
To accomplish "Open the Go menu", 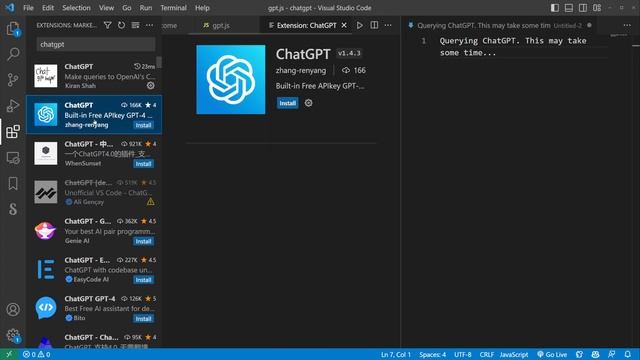I will tap(127, 8).
